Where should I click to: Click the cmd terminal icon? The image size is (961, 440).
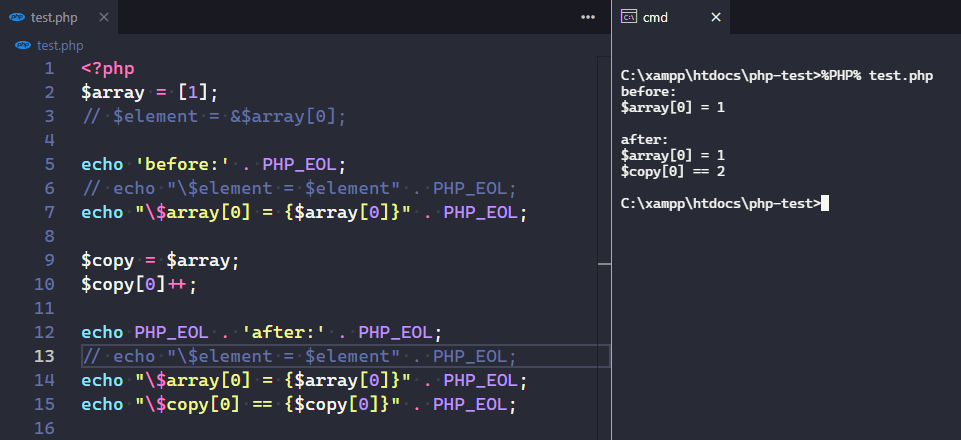(x=629, y=17)
